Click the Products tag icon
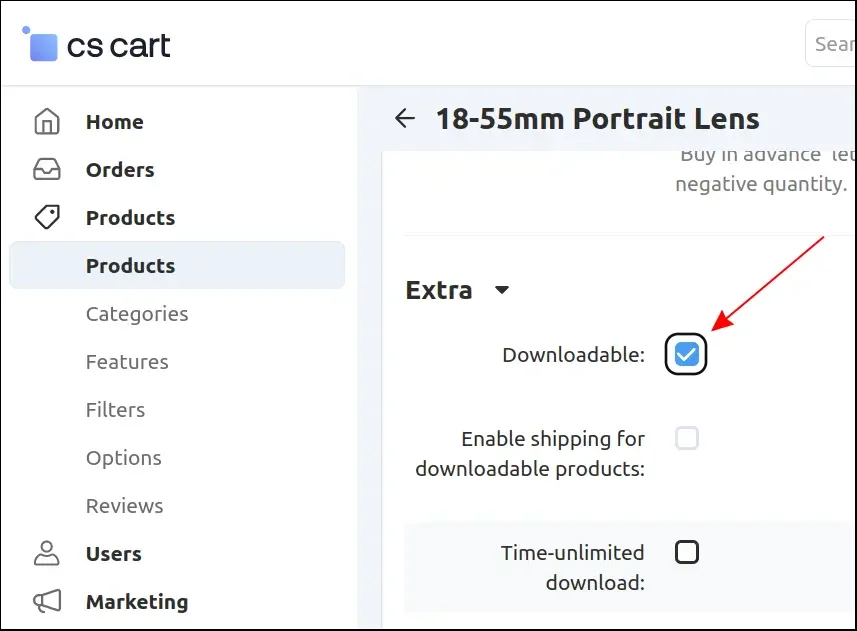 click(47, 217)
